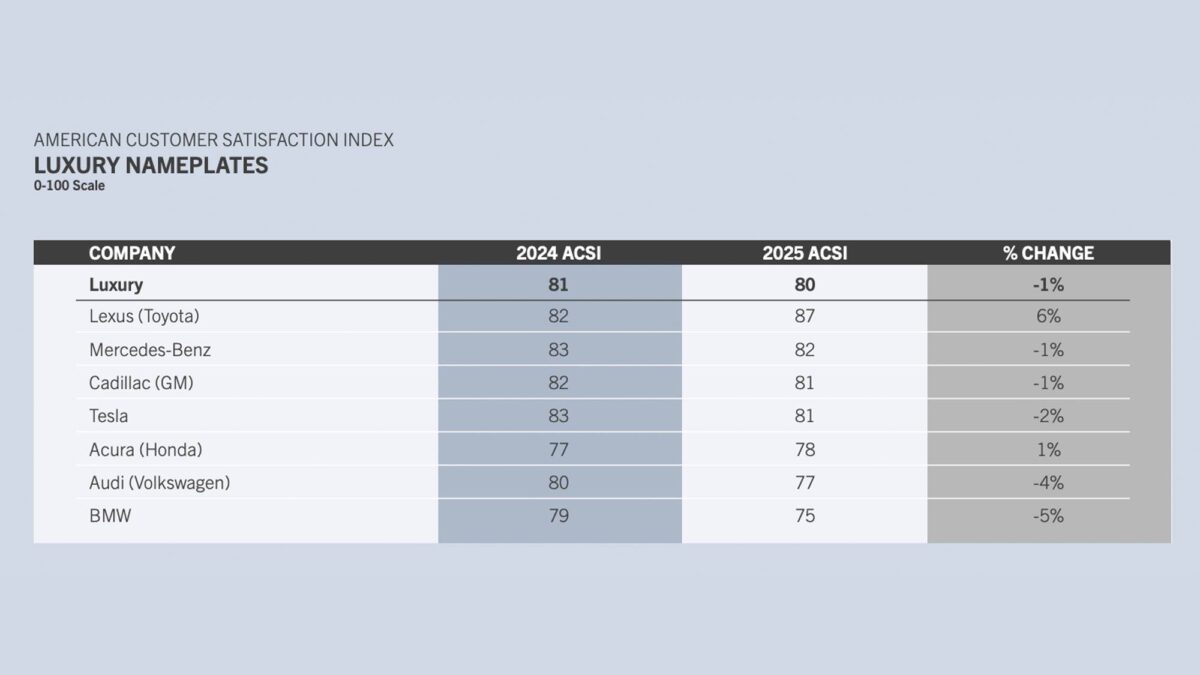Select the Tesla row label
Viewport: 1200px width, 675px height.
pos(108,416)
